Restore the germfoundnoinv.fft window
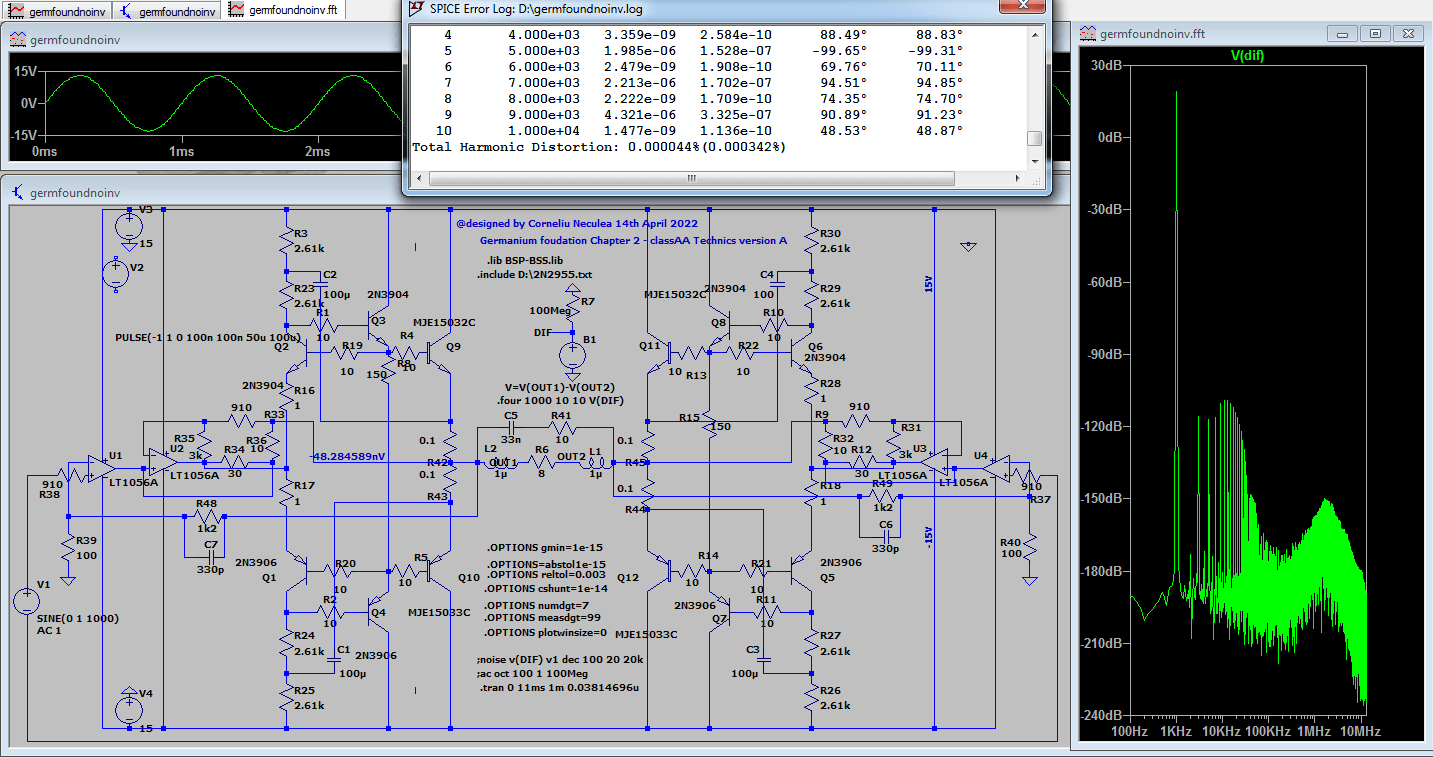This screenshot has height=758, width=1433. [1375, 33]
